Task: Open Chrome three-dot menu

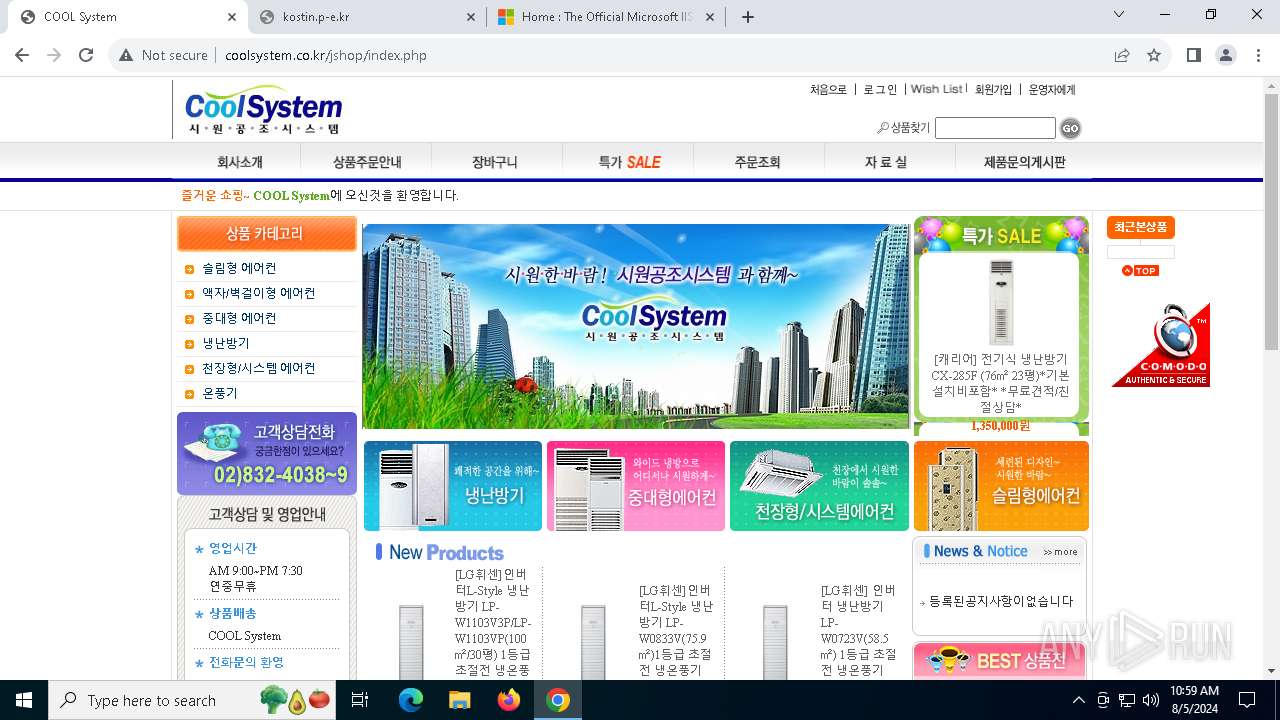Action: pos(1257,55)
